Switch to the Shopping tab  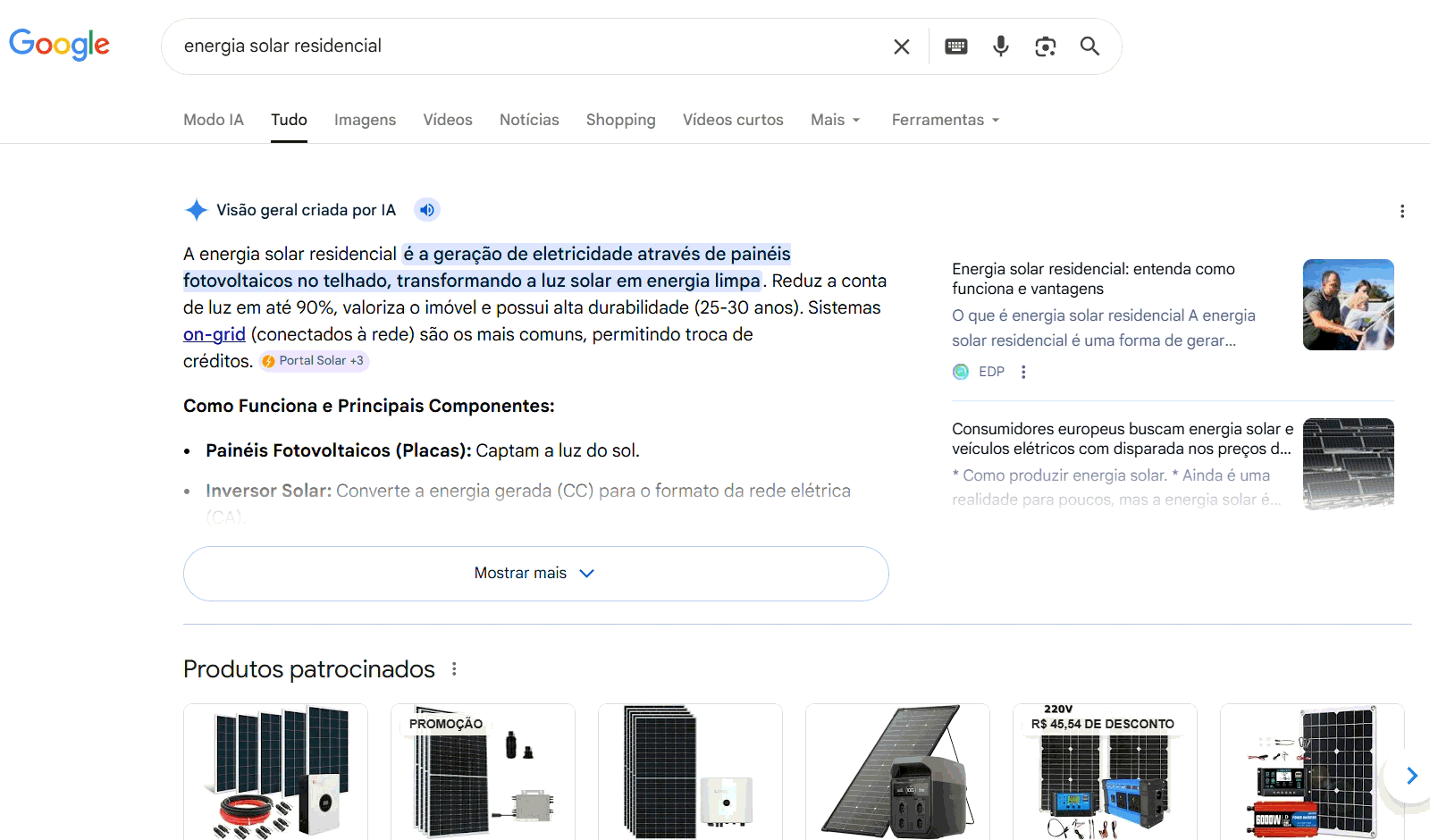620,119
